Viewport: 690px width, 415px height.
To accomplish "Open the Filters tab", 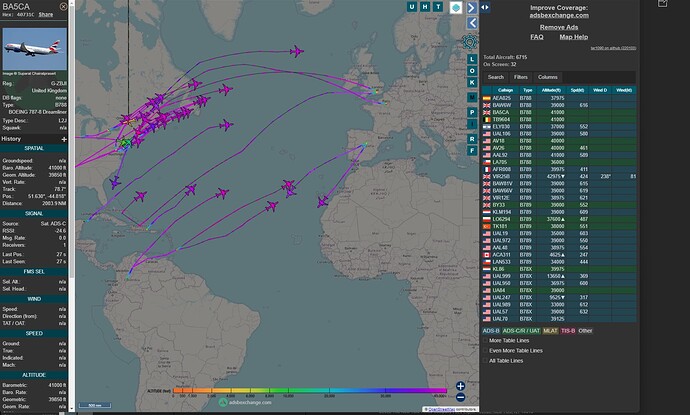I will (x=521, y=77).
